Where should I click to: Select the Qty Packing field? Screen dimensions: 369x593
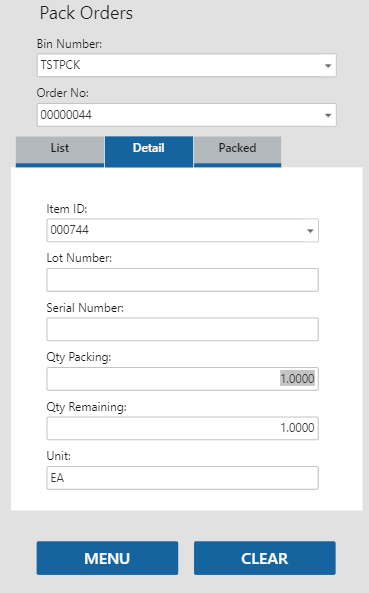(x=183, y=379)
